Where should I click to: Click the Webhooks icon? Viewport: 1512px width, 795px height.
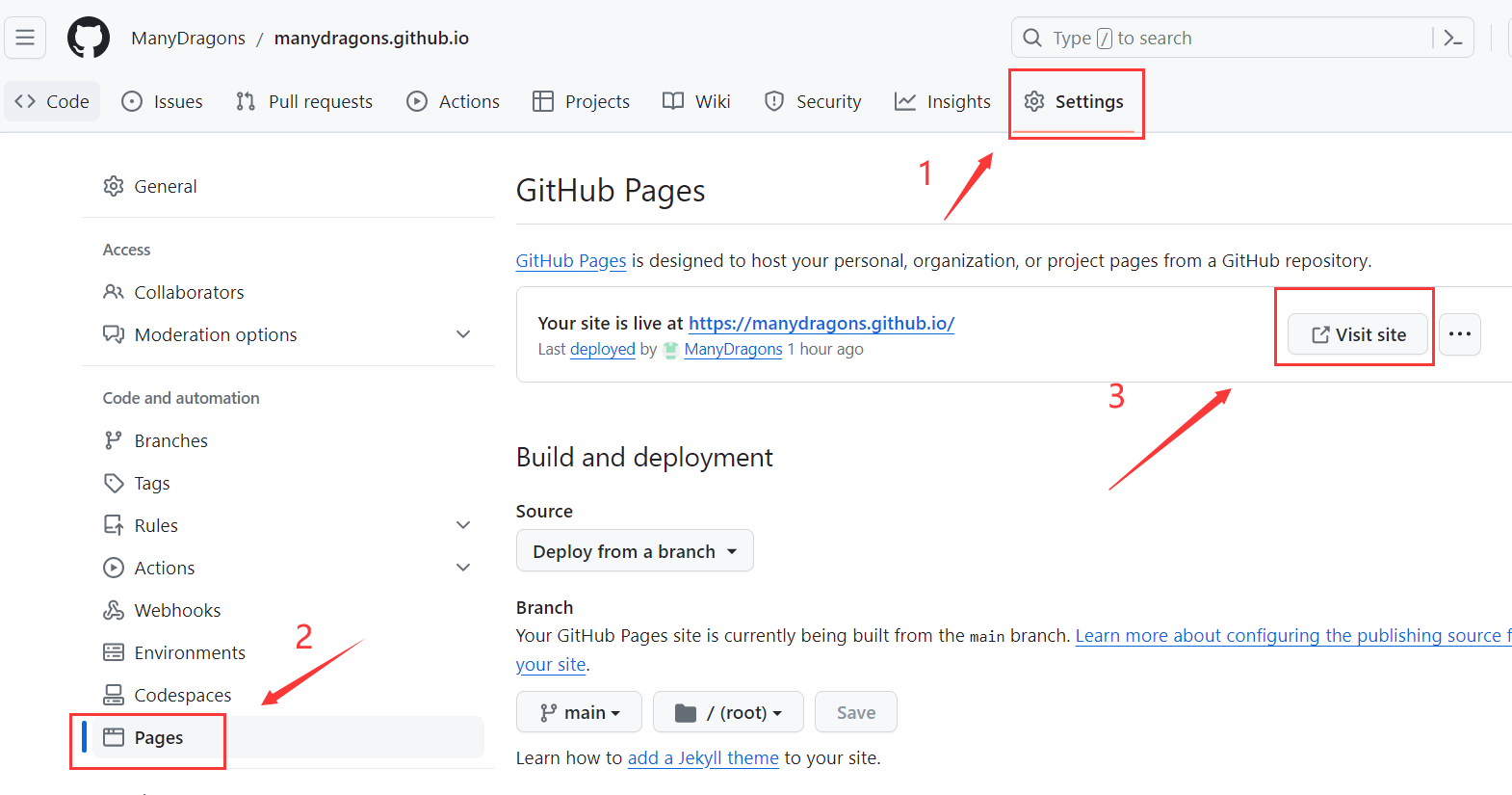coord(114,610)
